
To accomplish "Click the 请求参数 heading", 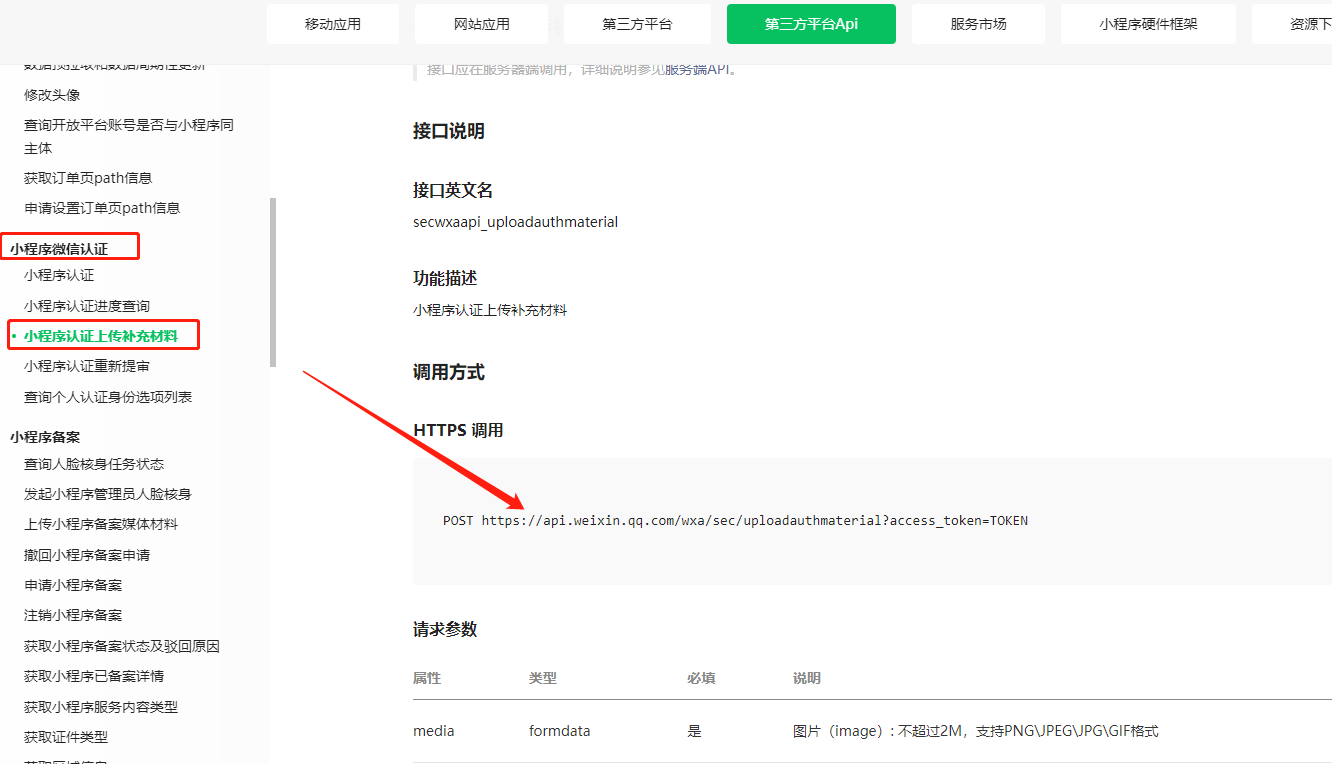I will click(445, 629).
